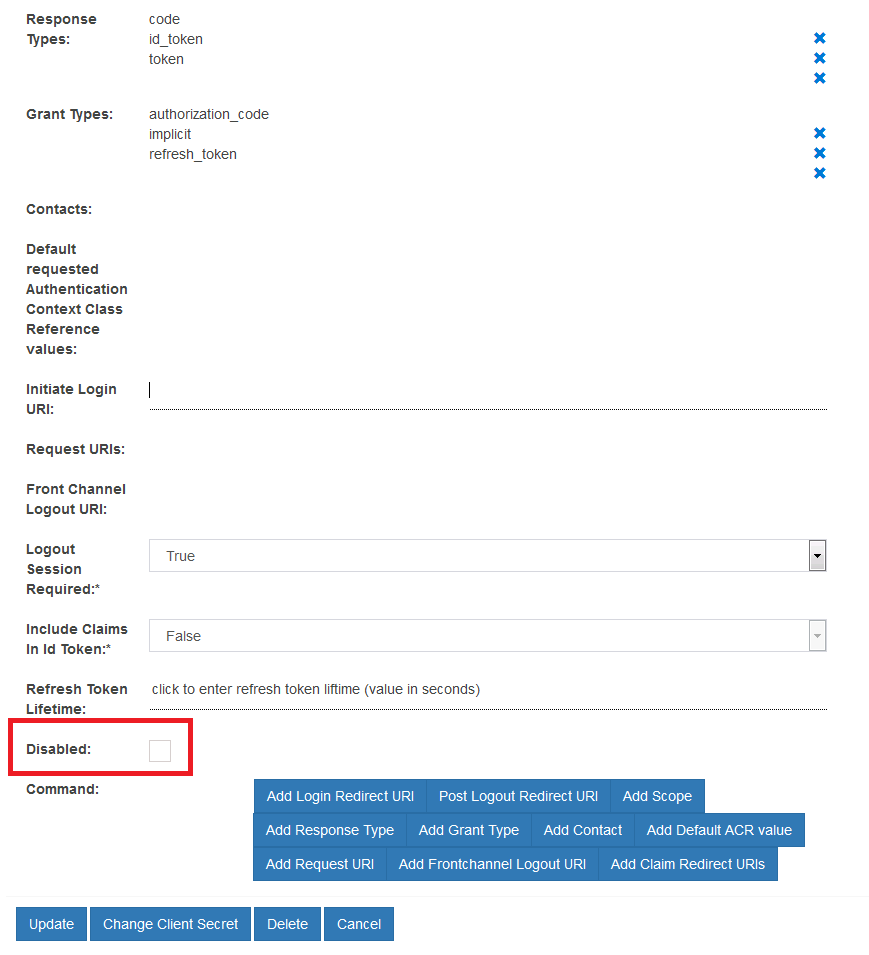The image size is (869, 955).
Task: Remove the "token" response type
Action: [x=820, y=77]
